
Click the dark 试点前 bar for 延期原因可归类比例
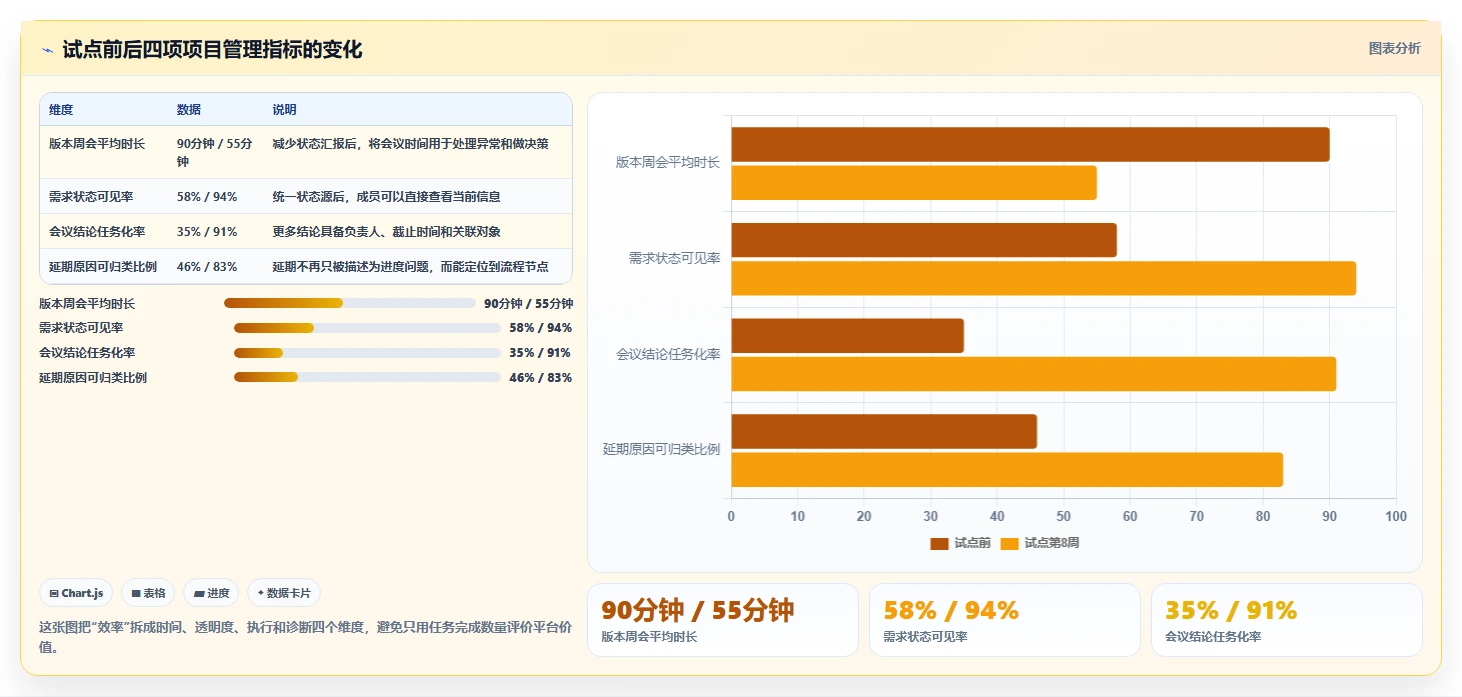click(x=884, y=431)
